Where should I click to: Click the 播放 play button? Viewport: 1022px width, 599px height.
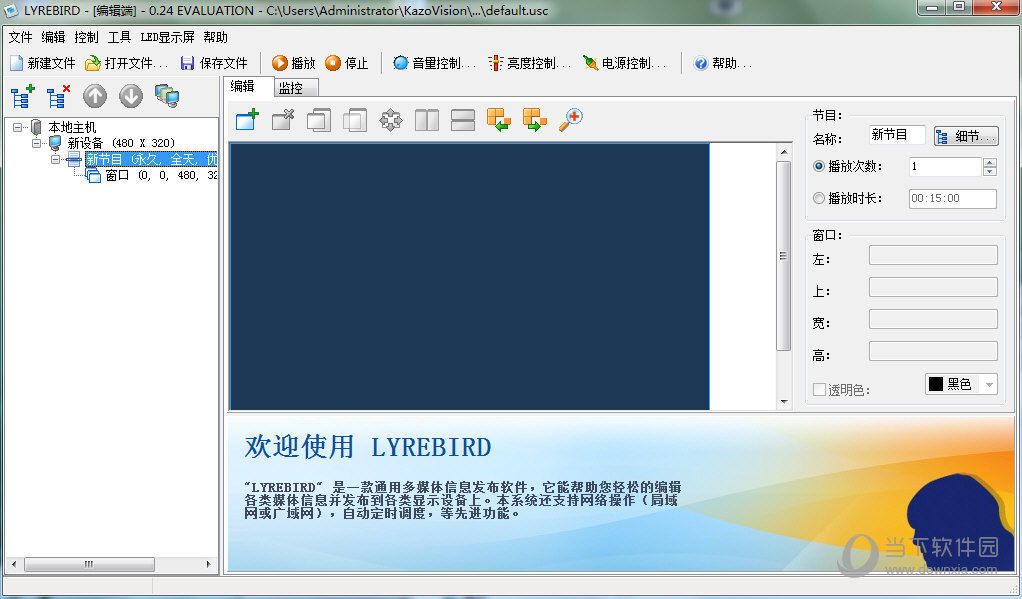pos(294,63)
